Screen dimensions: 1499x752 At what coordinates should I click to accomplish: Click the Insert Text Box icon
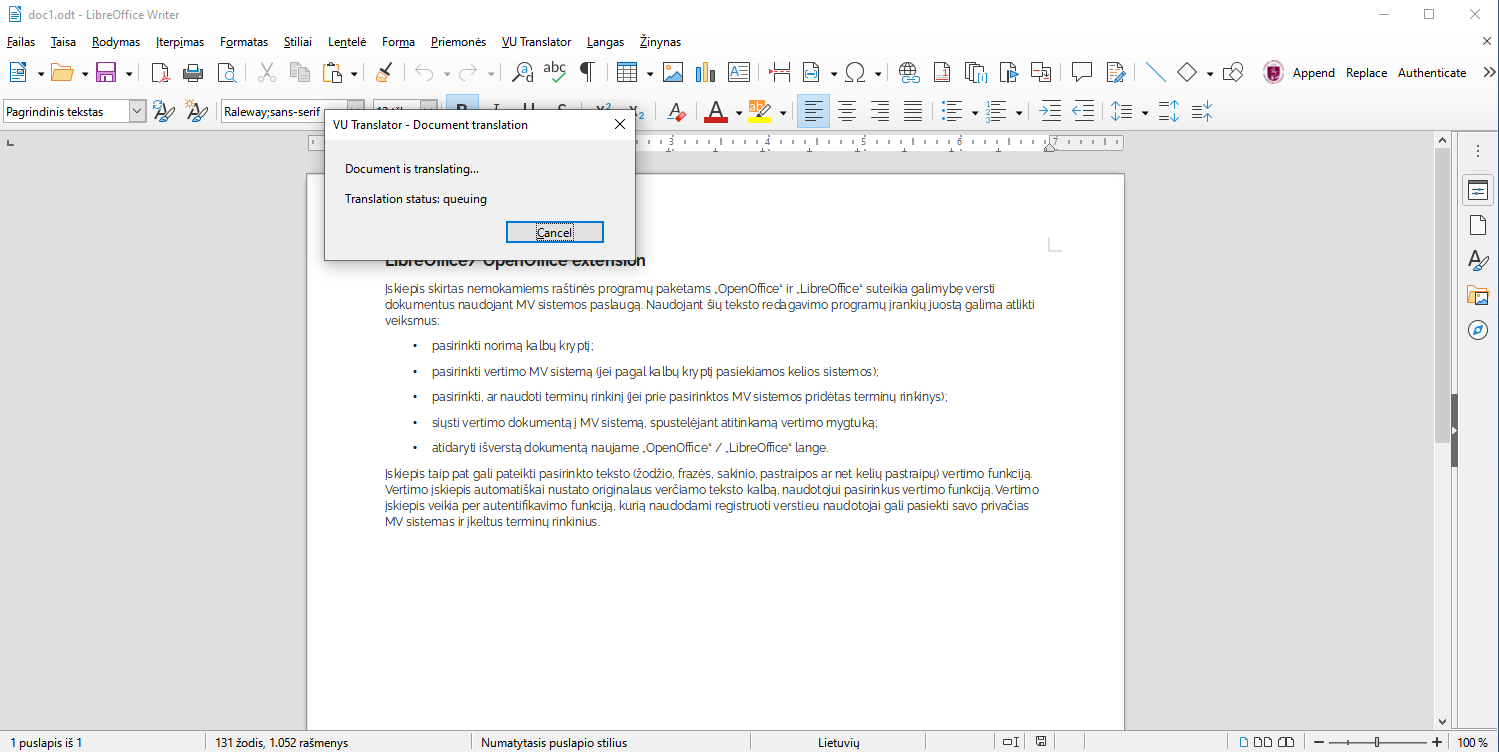[x=739, y=72]
